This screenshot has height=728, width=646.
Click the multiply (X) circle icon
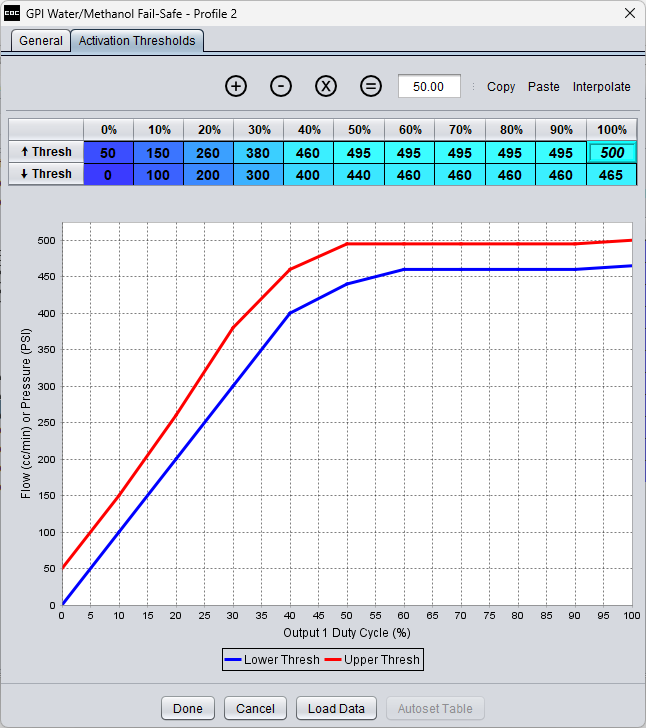326,86
